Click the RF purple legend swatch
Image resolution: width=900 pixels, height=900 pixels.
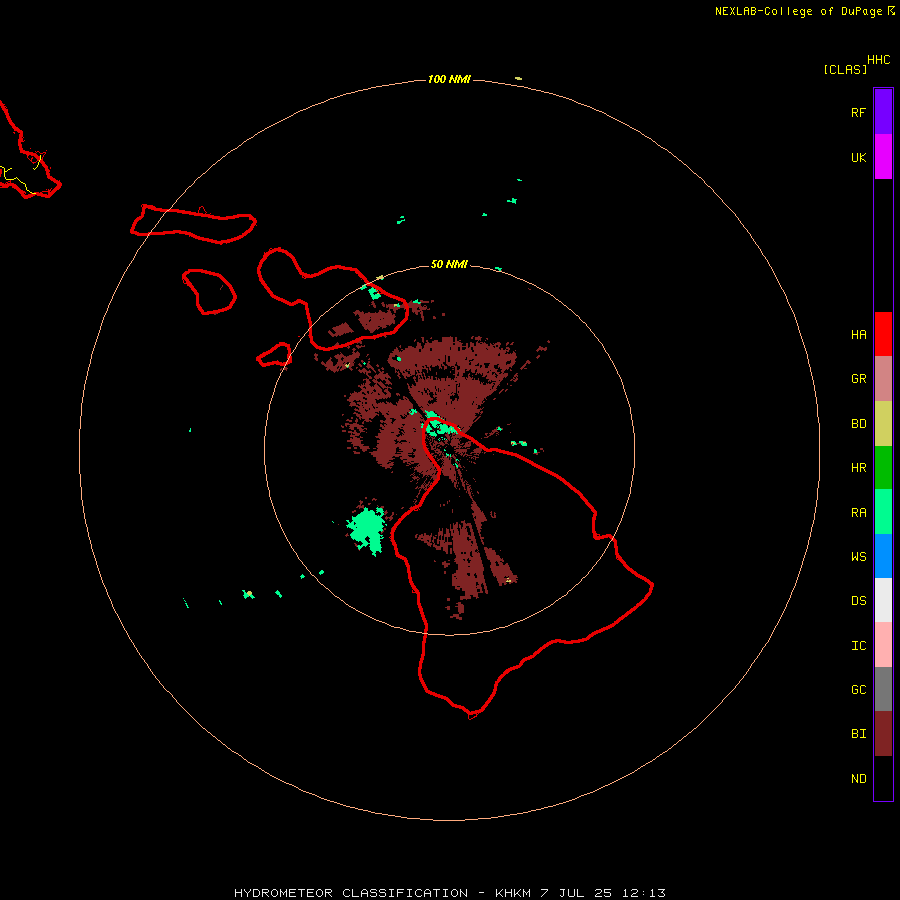883,112
